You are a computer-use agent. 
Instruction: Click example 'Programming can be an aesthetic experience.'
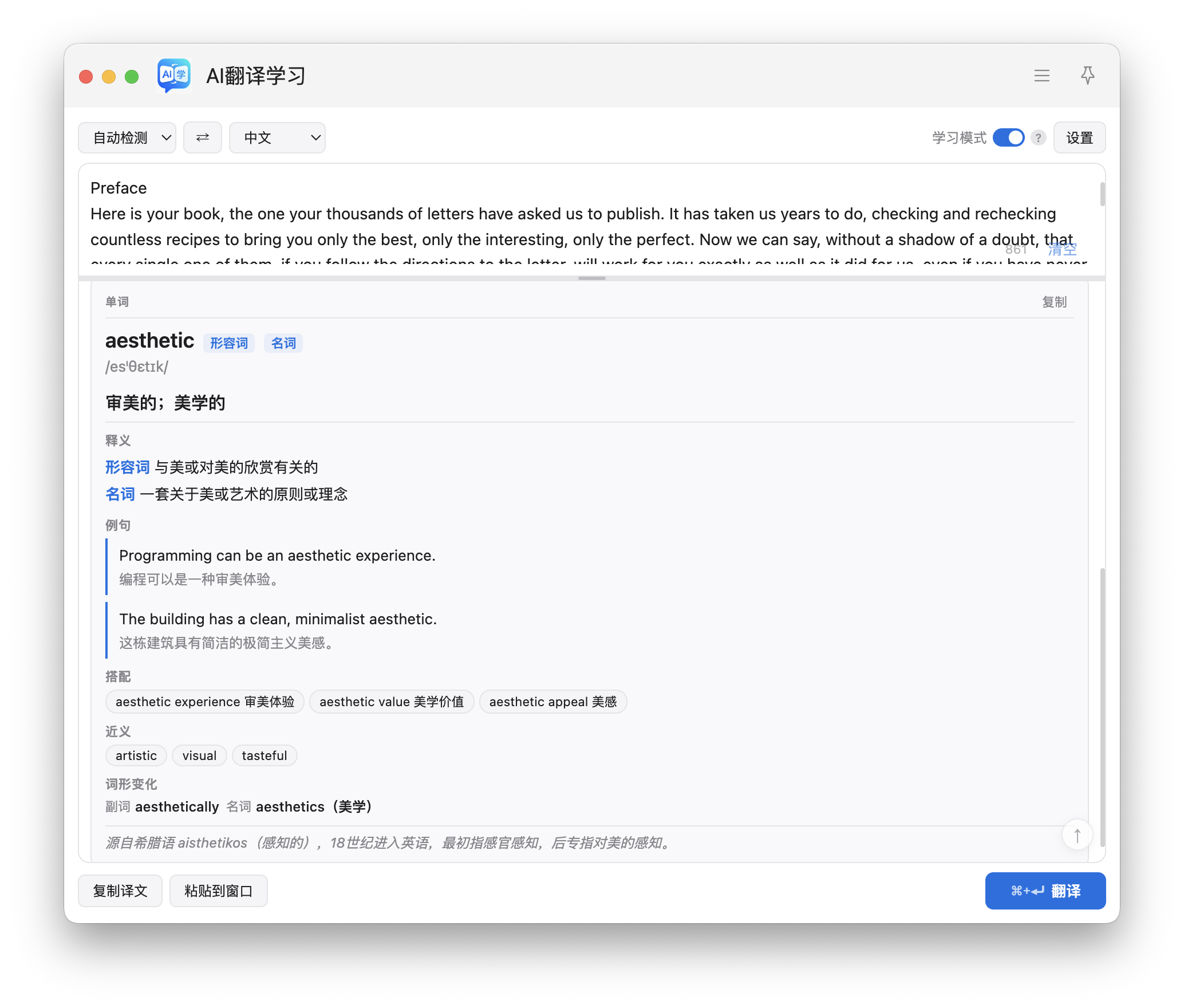tap(277, 556)
